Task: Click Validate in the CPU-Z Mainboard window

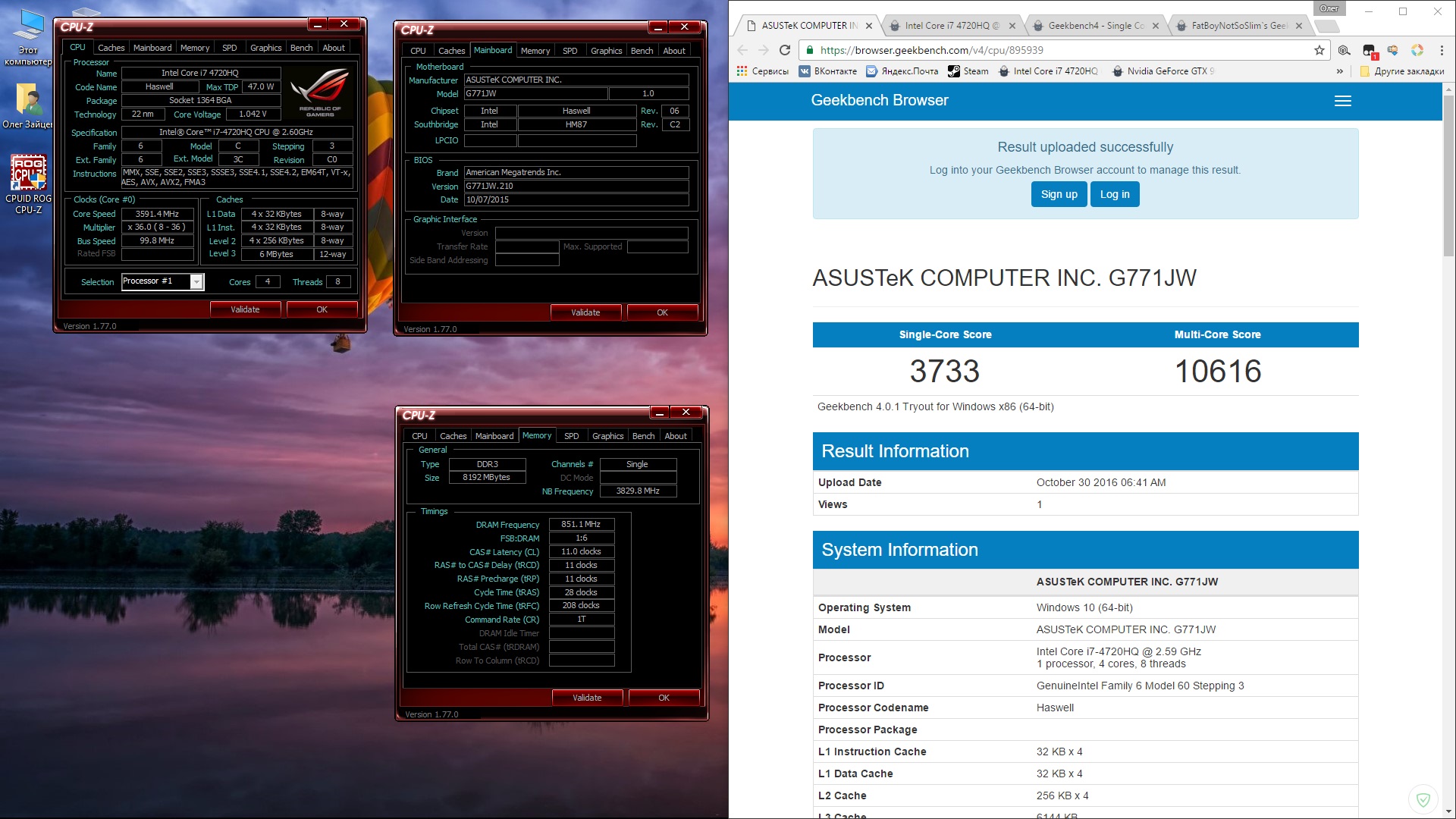Action: click(x=585, y=312)
